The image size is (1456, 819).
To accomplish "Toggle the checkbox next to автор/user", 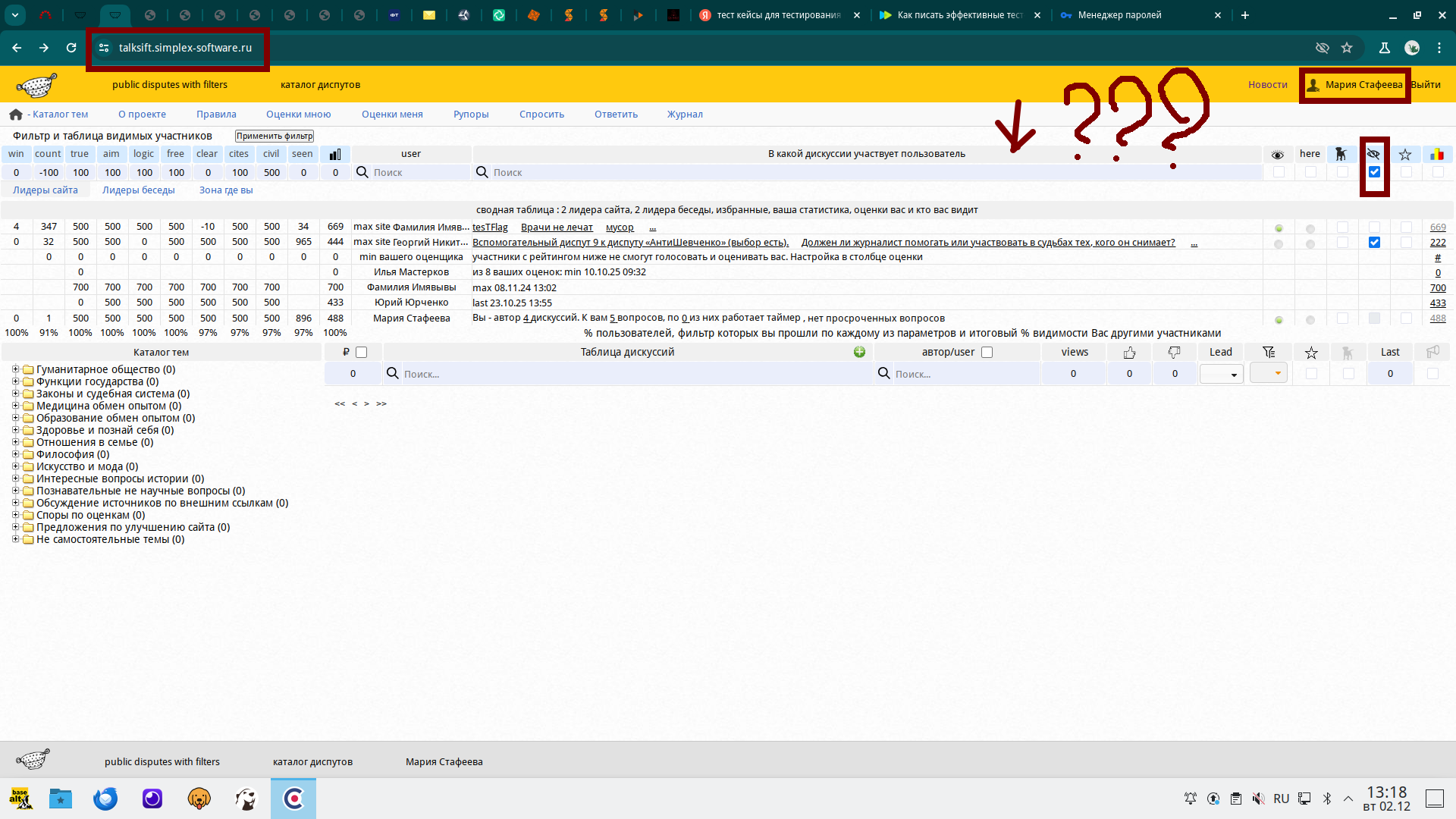I will tap(987, 352).
